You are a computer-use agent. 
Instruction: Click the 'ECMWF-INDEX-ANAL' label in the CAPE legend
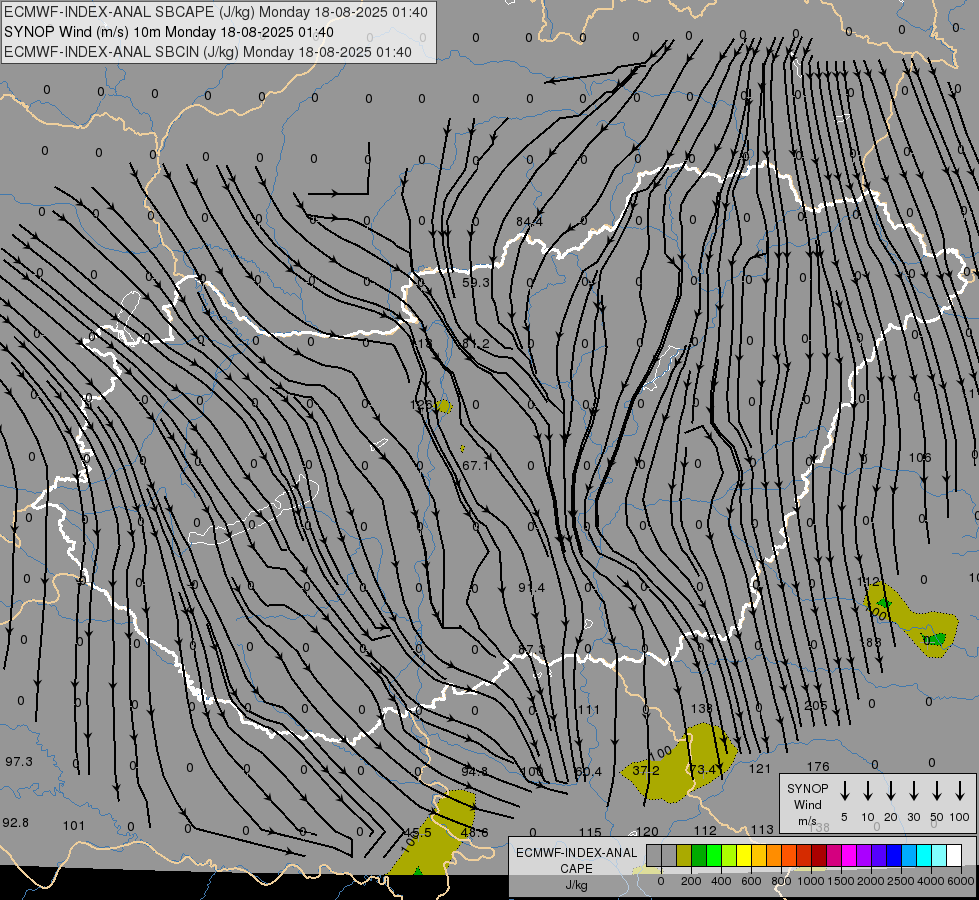pyautogui.click(x=576, y=853)
